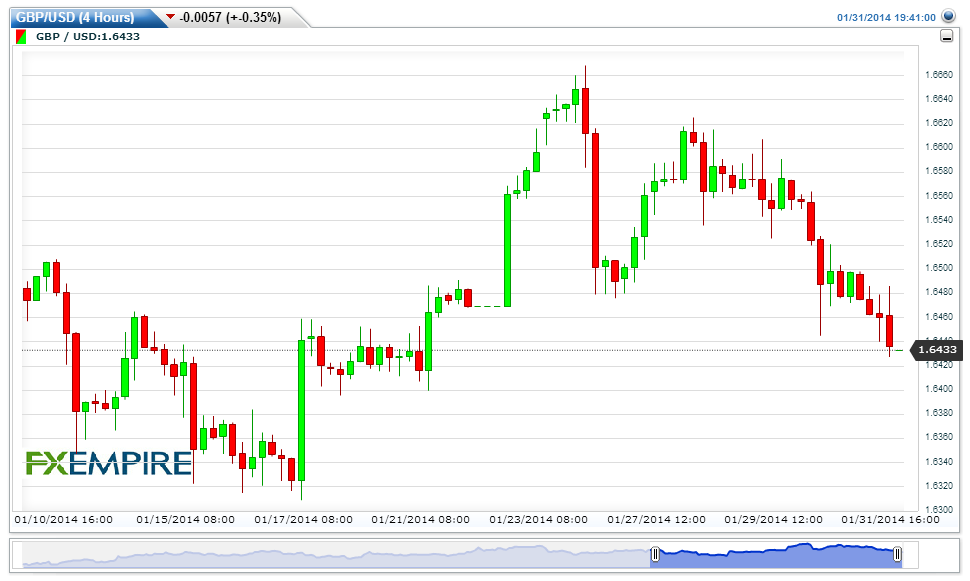Click the 01/10/2014 16:00 axis label
This screenshot has height=581, width=970.
[64, 520]
